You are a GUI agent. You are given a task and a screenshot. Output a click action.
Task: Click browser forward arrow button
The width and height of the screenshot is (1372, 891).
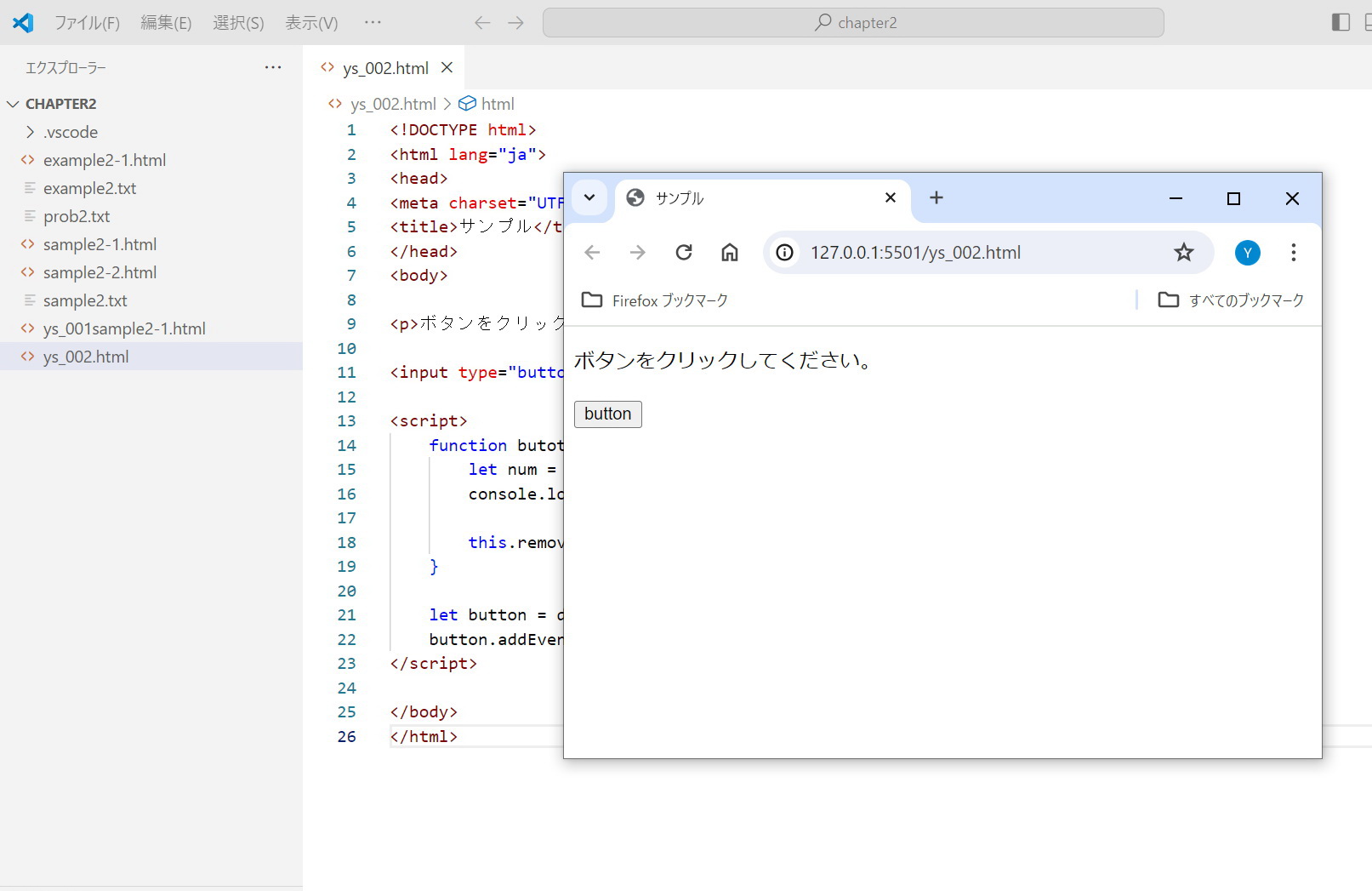click(638, 253)
